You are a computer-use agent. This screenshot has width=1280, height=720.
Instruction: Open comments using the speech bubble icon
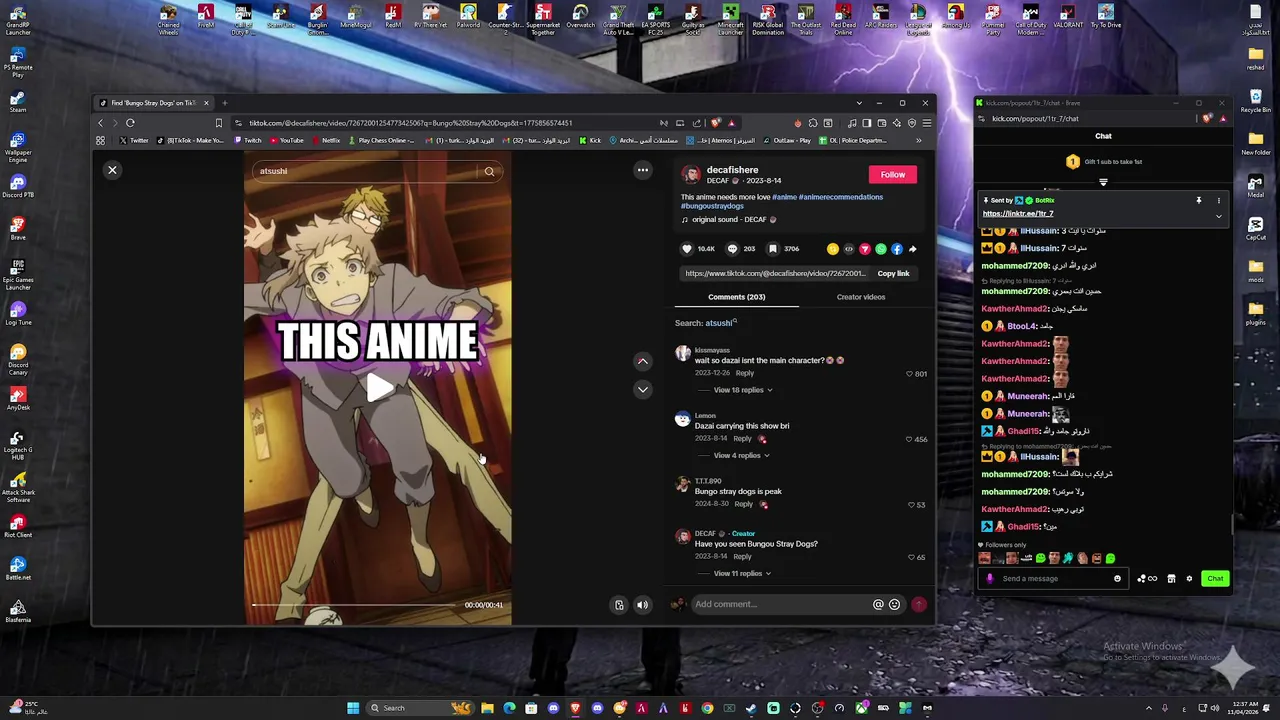[x=732, y=249]
